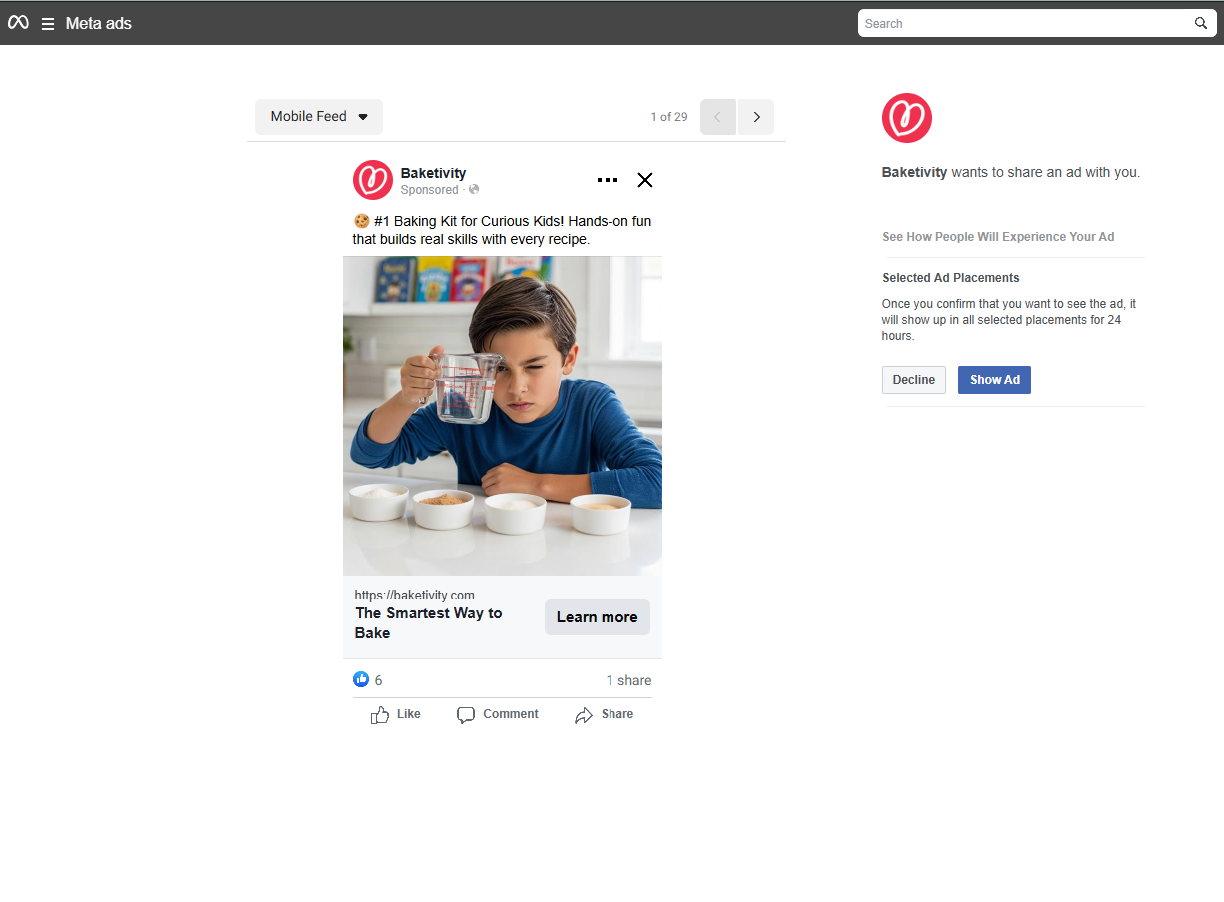Click the Learn more button
The image size is (1224, 902).
pos(597,617)
